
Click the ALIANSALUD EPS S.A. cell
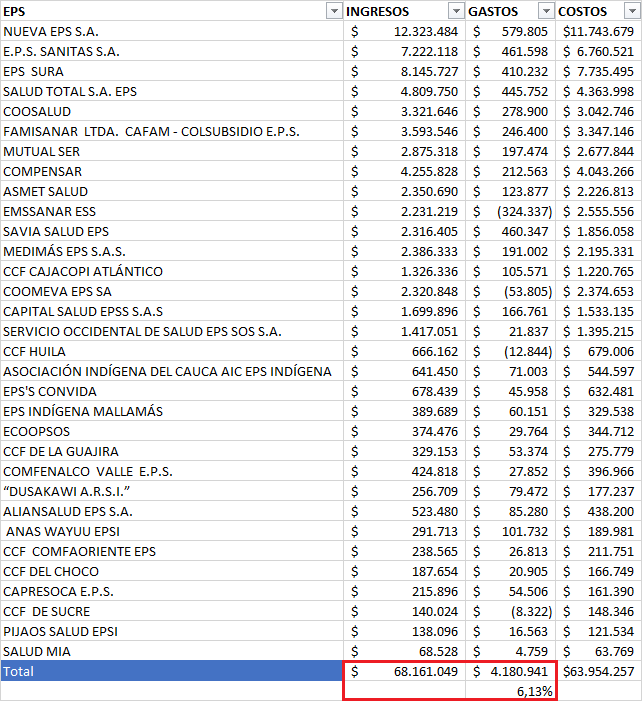(172, 511)
